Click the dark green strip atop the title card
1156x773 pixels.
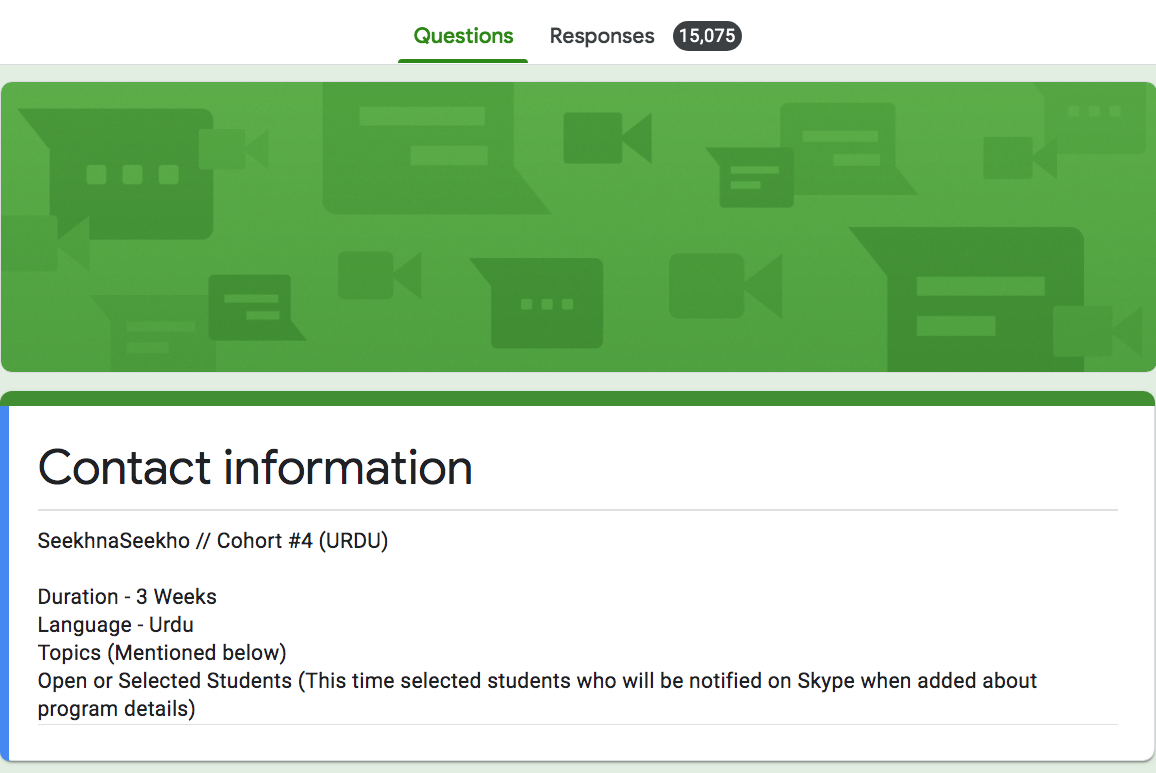578,398
